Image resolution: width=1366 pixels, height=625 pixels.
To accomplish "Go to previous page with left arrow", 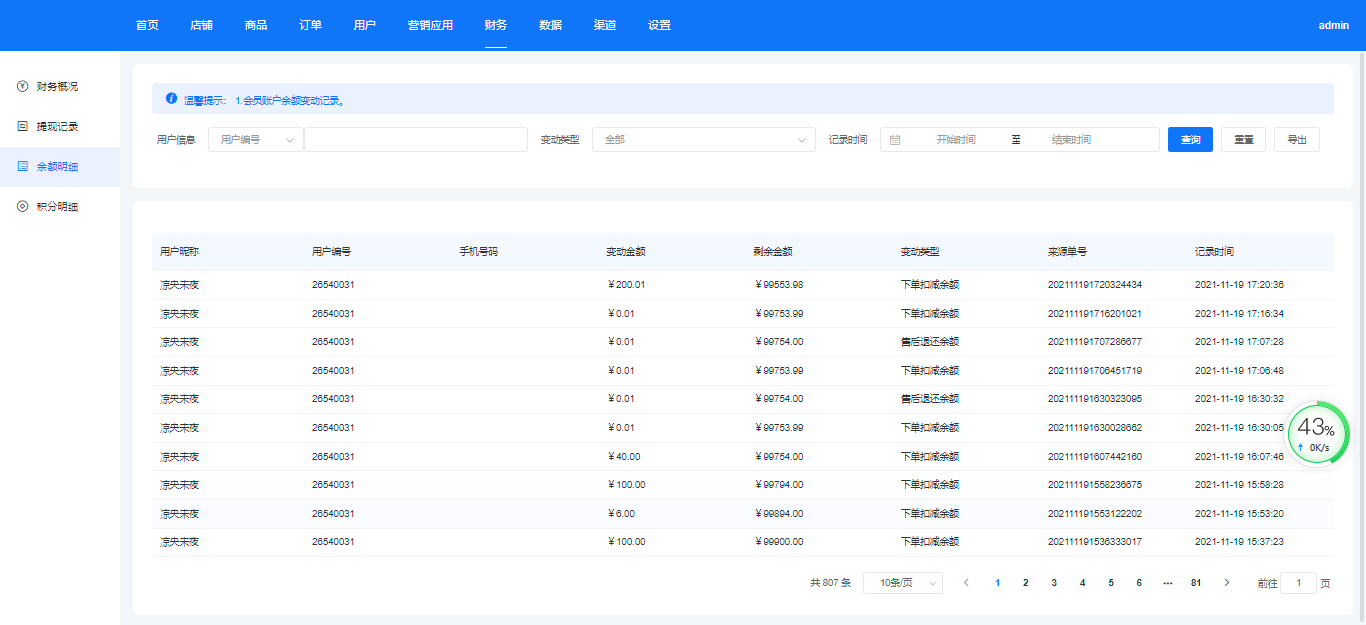I will pos(966,583).
